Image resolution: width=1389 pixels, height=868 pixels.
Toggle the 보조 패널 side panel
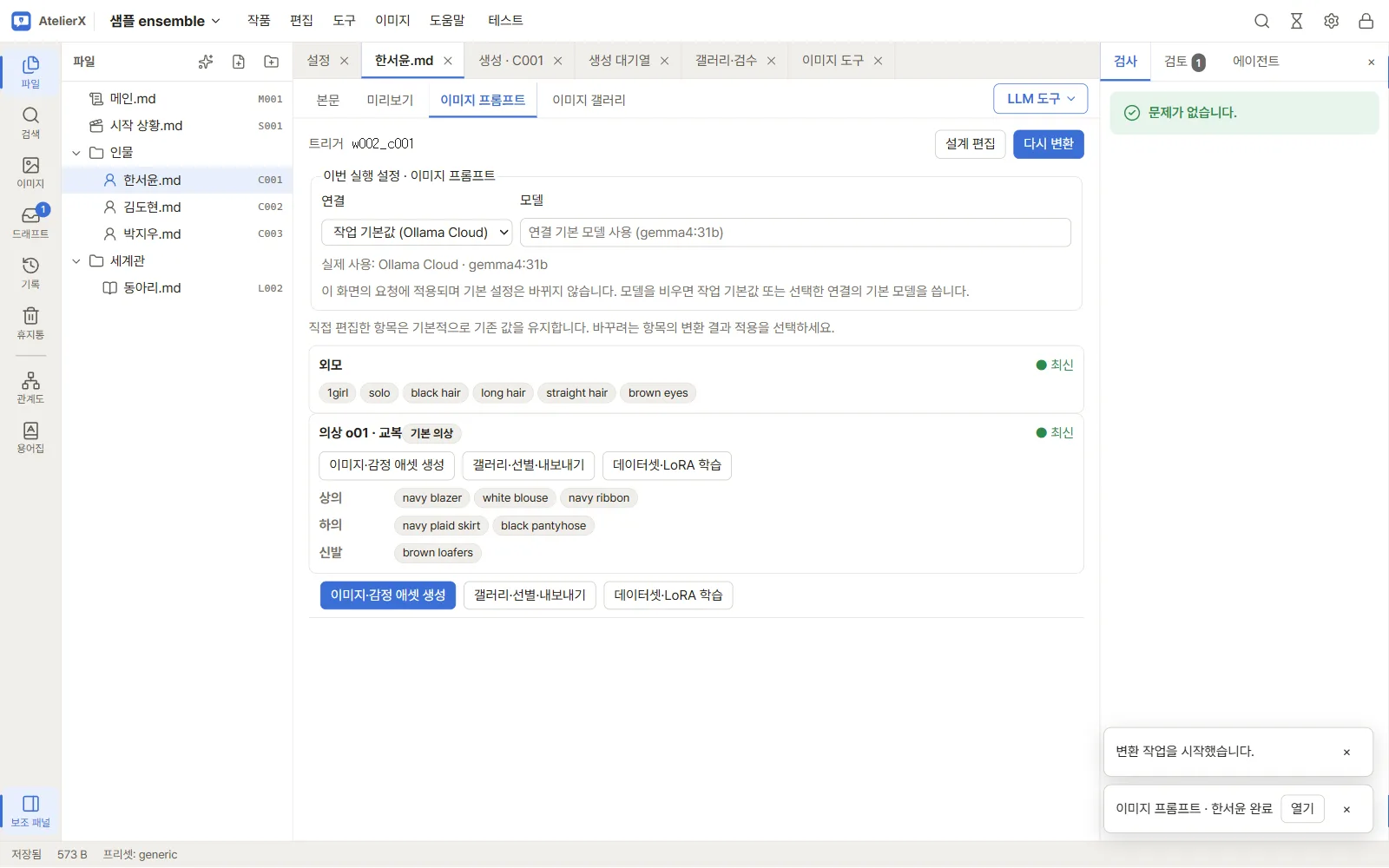(x=30, y=811)
